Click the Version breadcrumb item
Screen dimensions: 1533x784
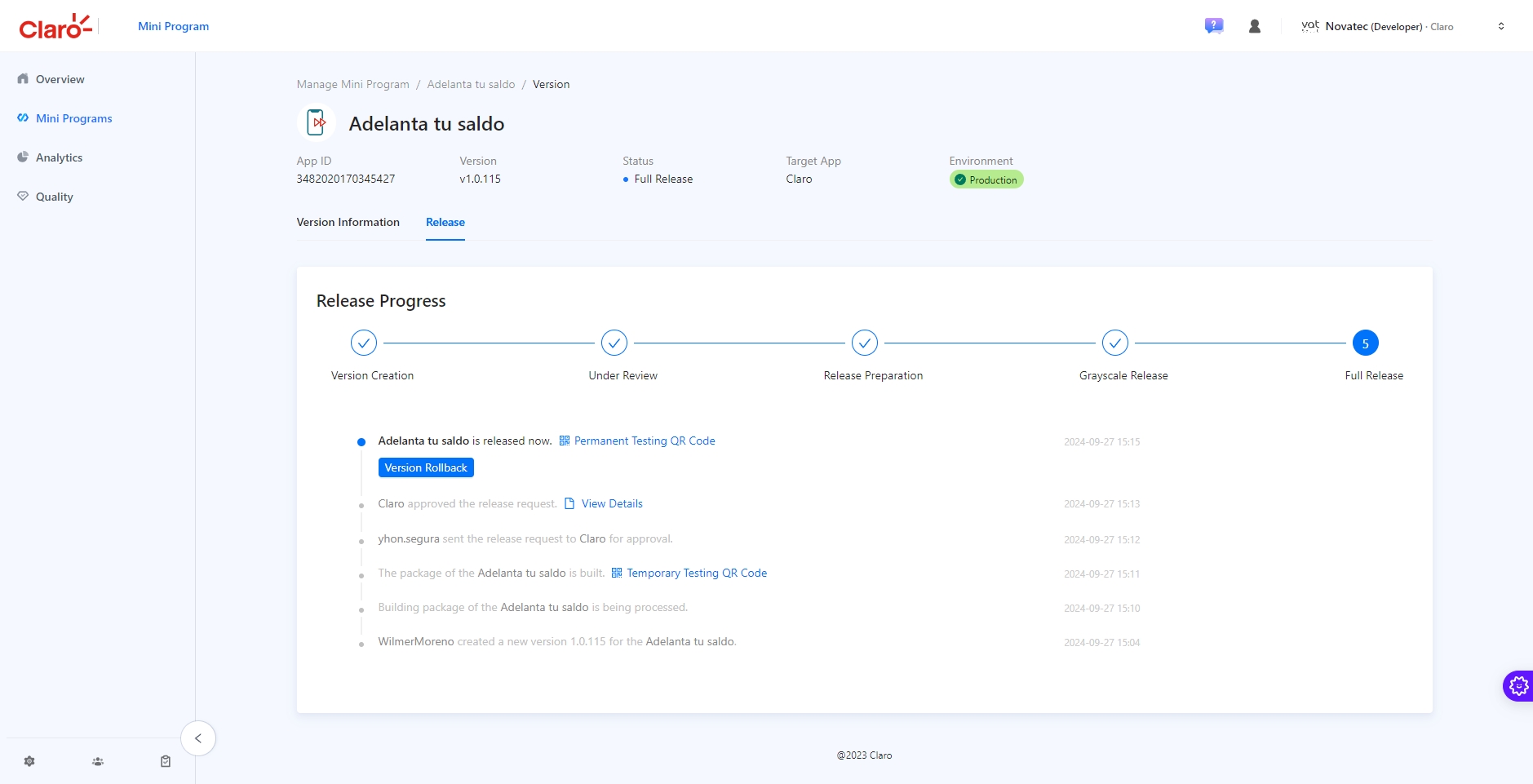coord(552,84)
